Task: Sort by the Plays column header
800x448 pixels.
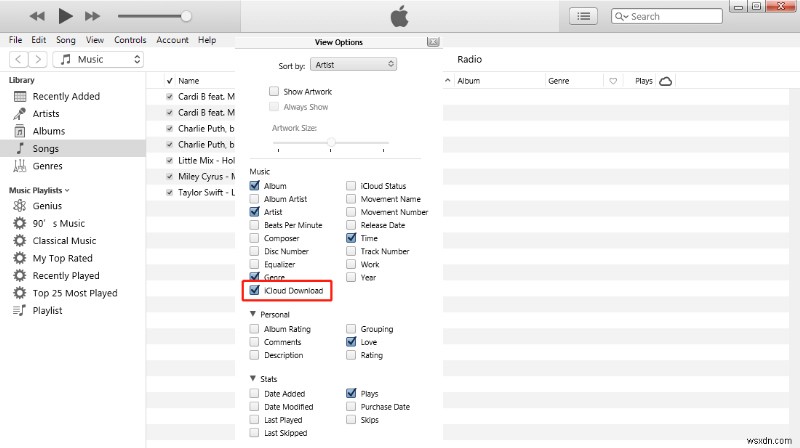Action: tap(643, 81)
